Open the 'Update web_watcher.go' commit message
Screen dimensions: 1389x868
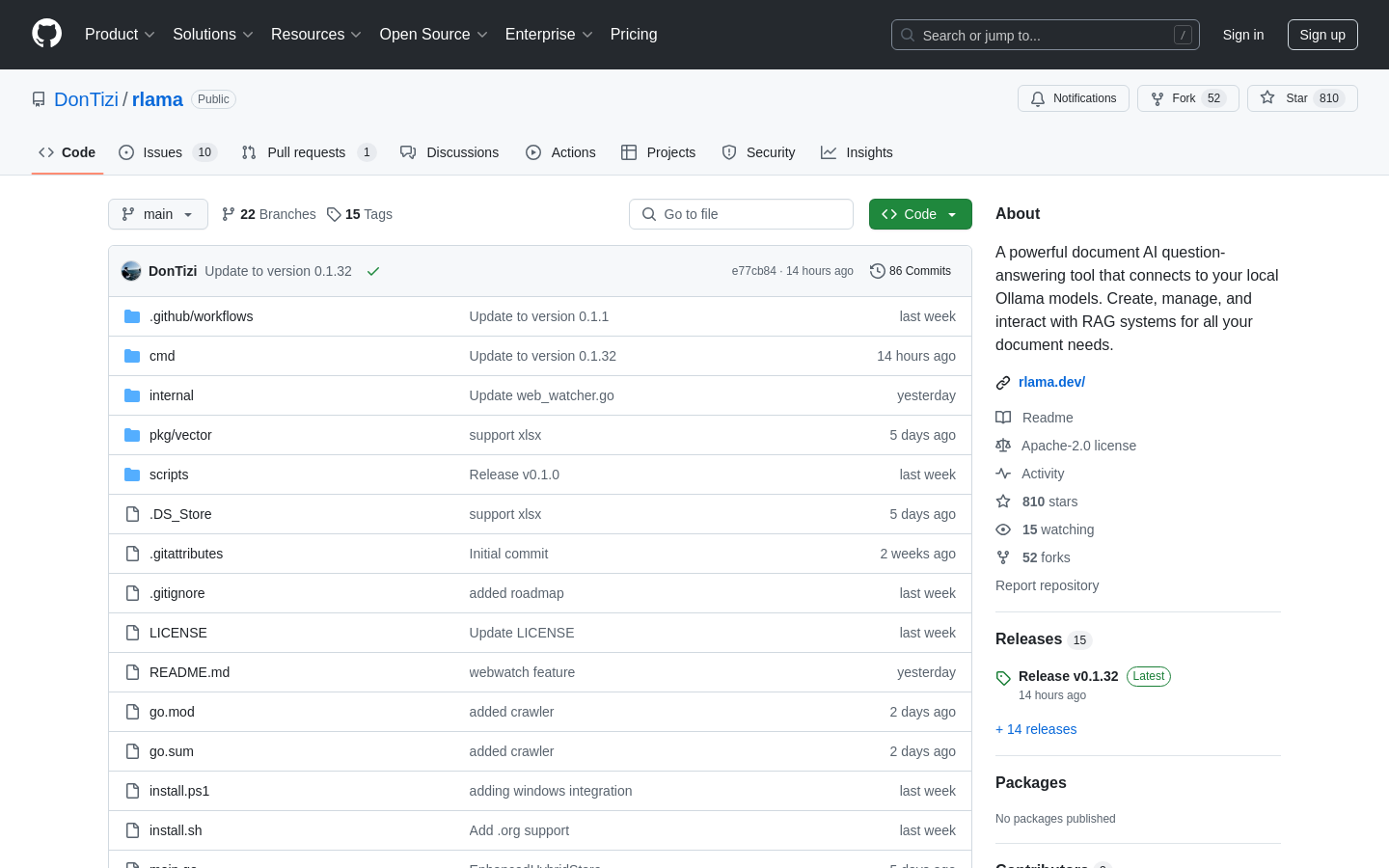click(x=541, y=395)
